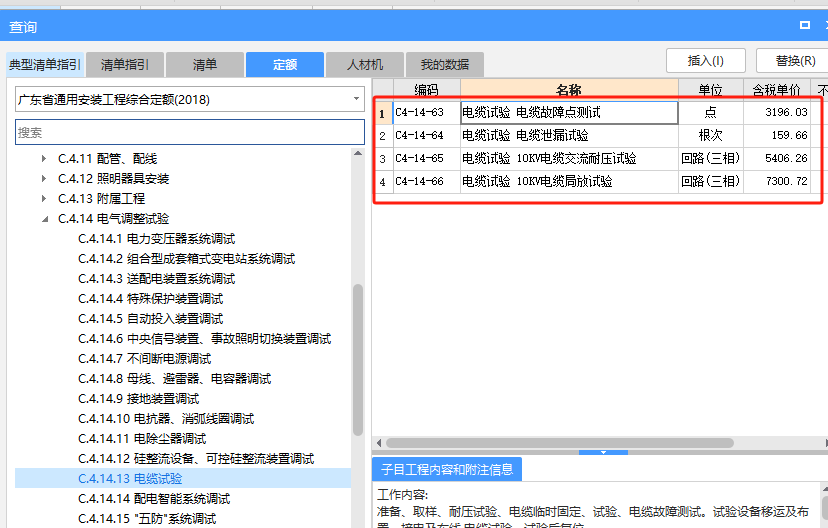
Task: Click price cell 7300.72
Action: [777, 182]
